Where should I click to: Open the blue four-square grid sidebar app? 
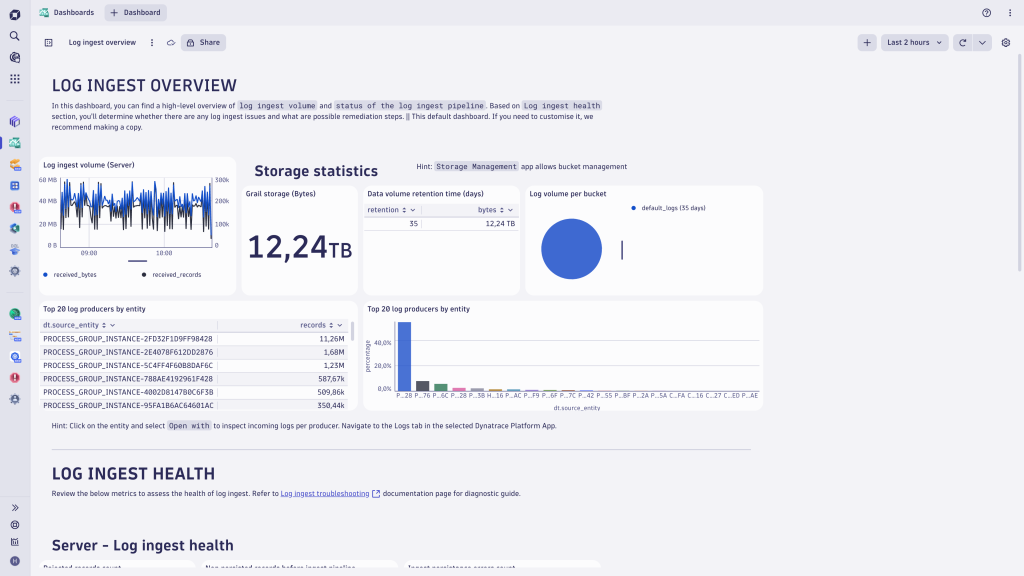[14, 186]
